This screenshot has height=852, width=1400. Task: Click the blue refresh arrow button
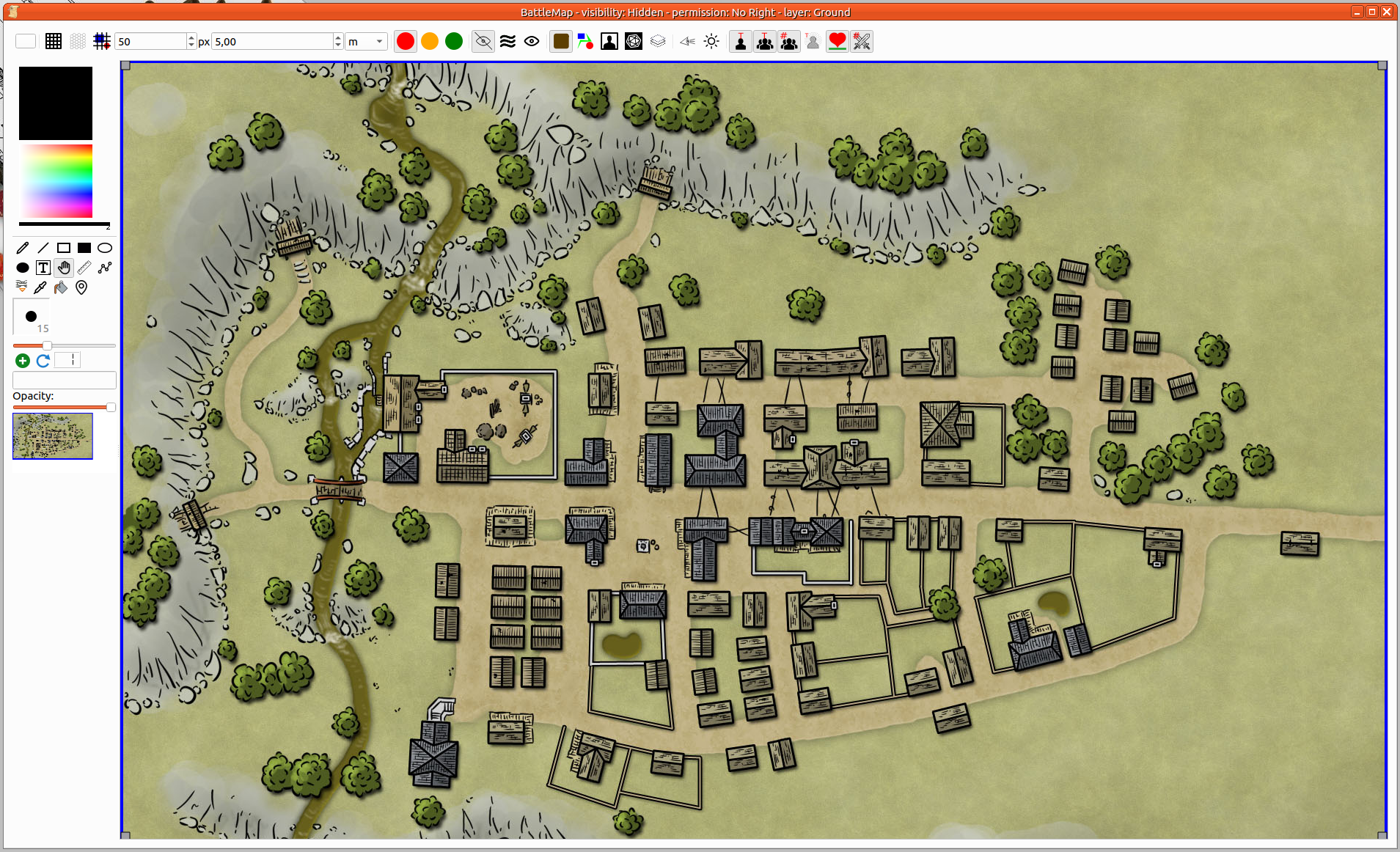point(43,361)
